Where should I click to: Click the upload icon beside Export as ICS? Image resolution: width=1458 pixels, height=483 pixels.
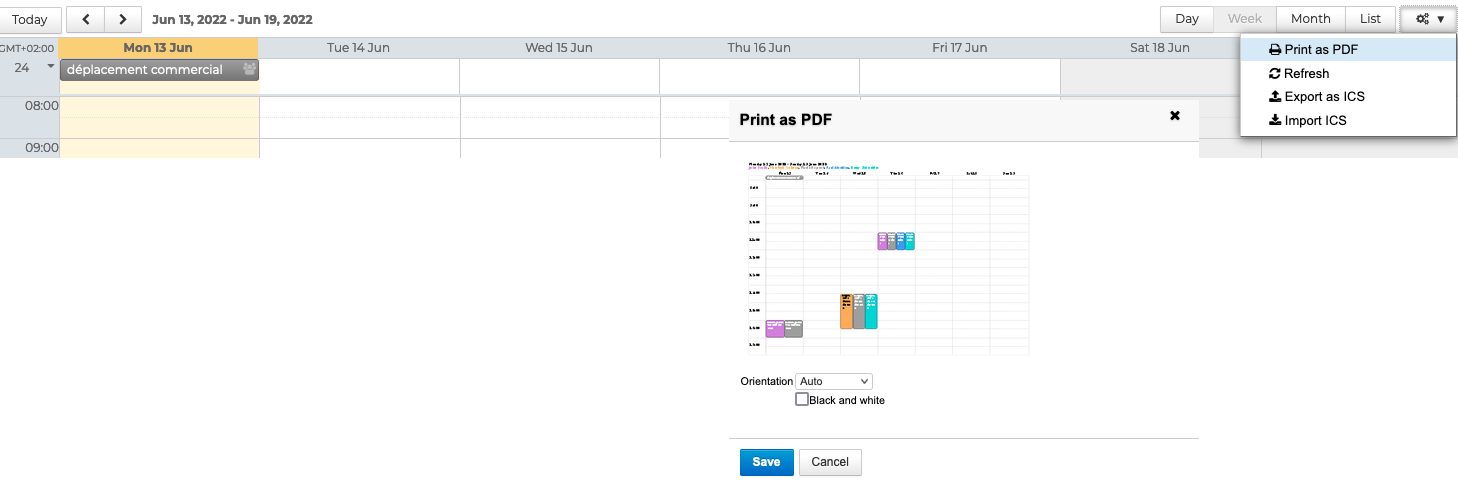(x=1274, y=97)
